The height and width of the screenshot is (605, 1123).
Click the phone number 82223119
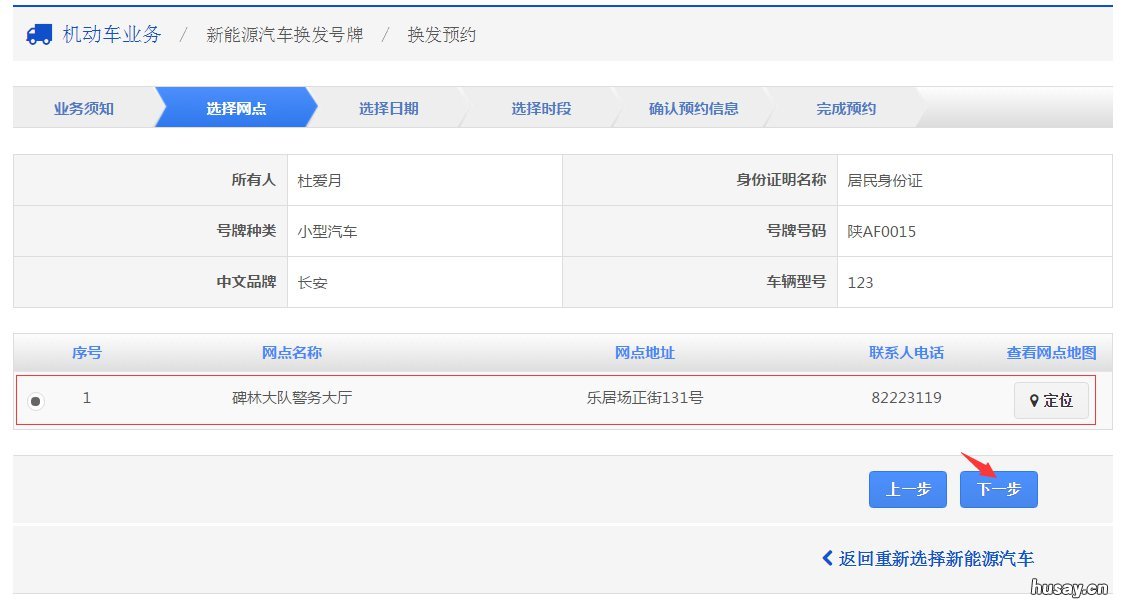pos(908,397)
